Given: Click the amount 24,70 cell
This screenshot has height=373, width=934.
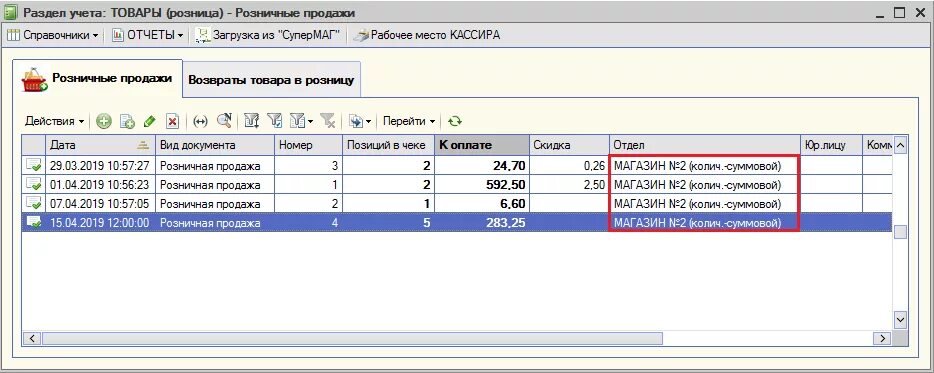Looking at the screenshot, I should pos(482,165).
